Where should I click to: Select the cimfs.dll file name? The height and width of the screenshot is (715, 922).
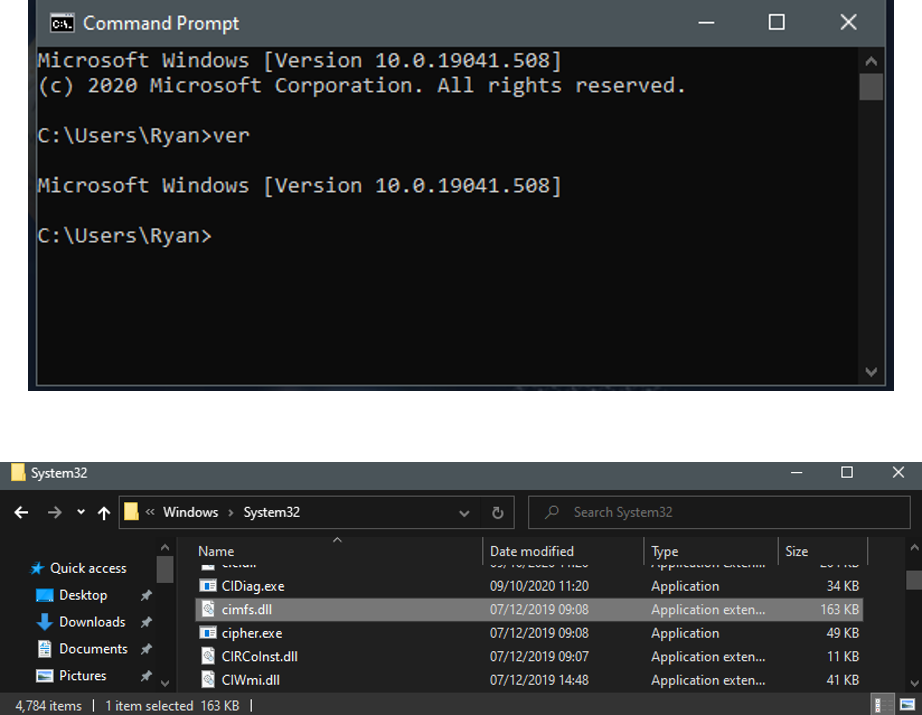click(x=247, y=610)
